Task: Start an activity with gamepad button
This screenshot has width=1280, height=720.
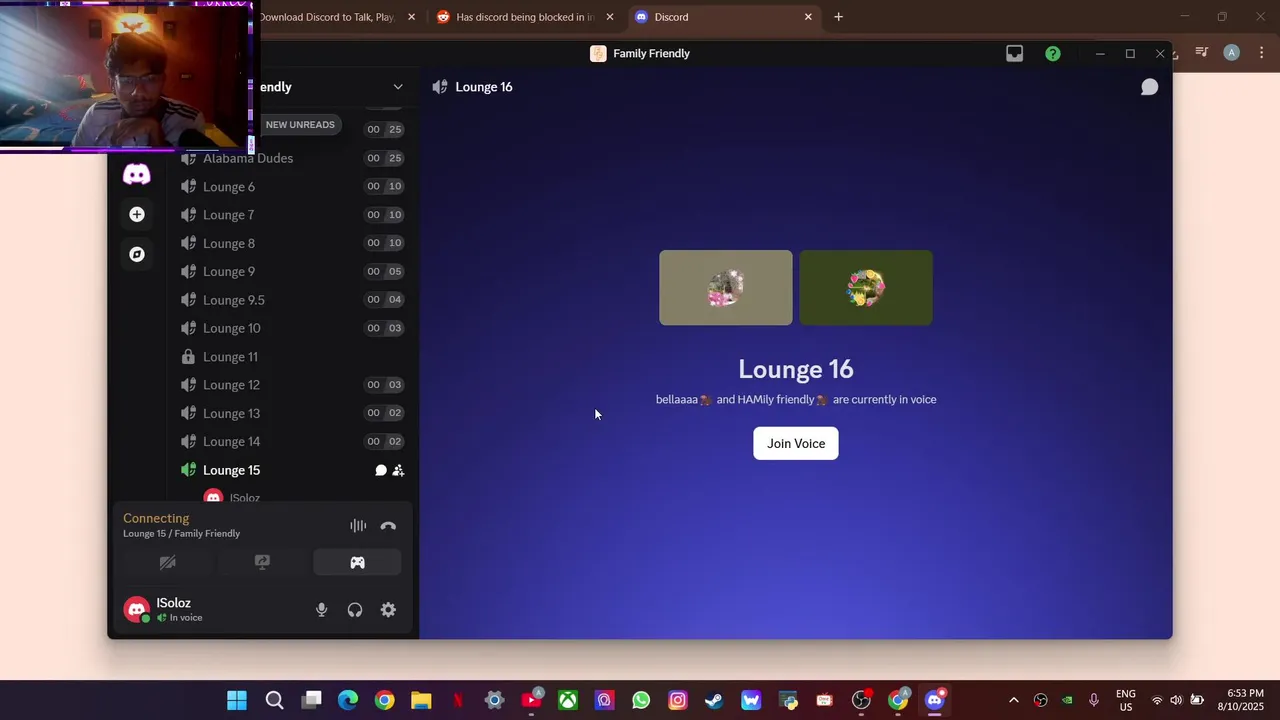Action: pyautogui.click(x=357, y=562)
